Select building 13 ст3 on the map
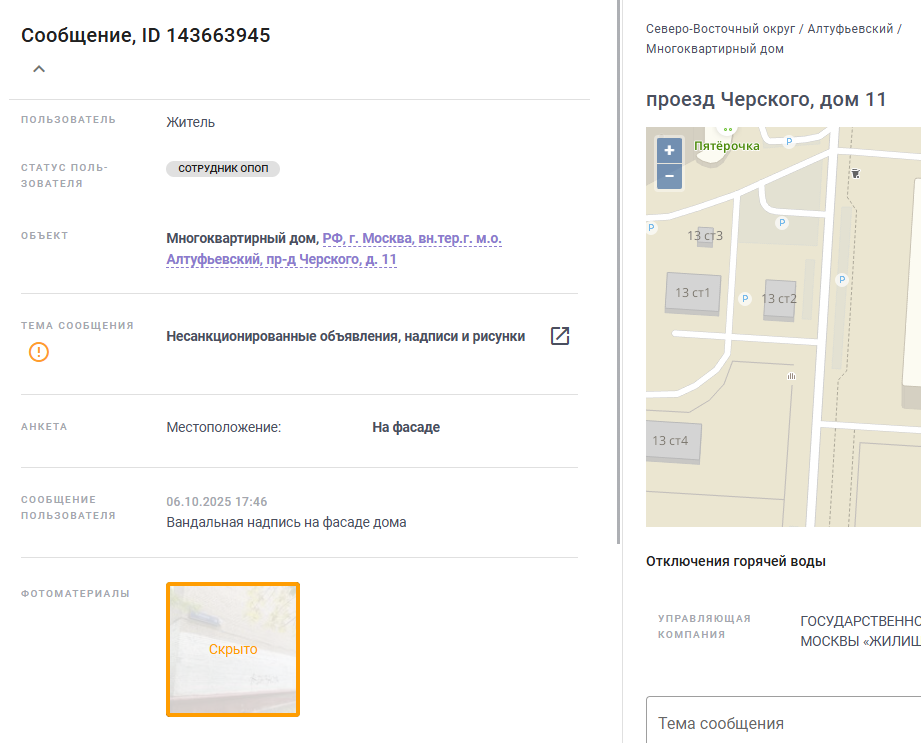 (705, 236)
